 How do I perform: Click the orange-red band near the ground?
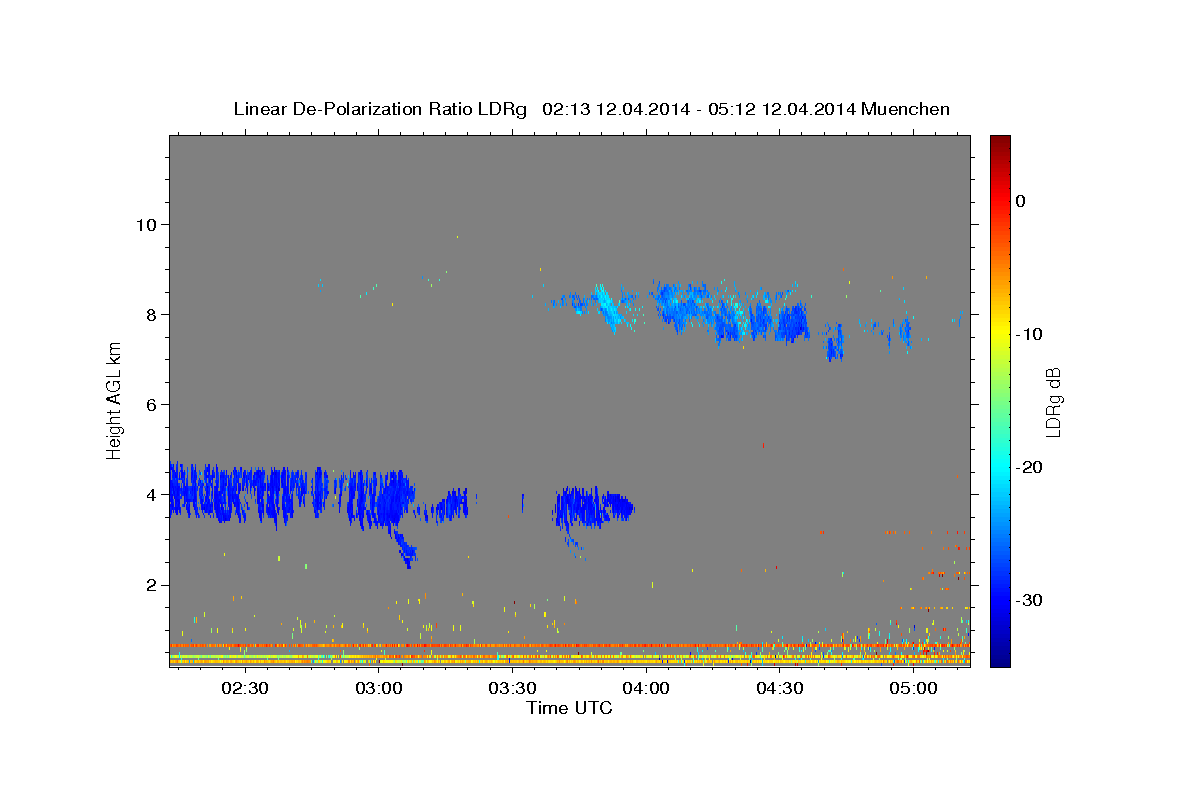click(569, 646)
